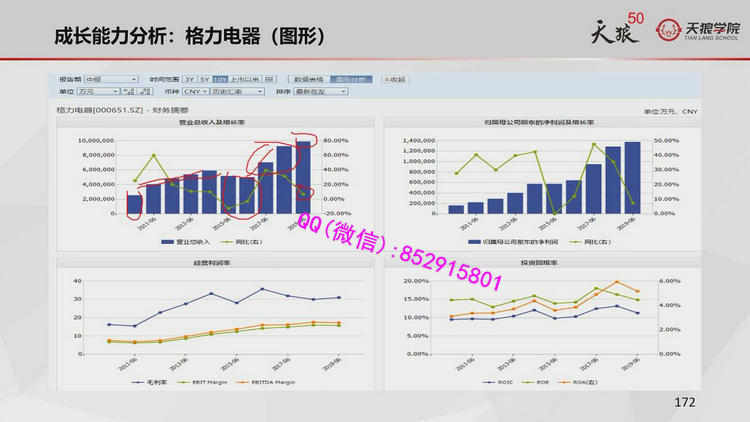Click the 收起 collapse icon button
This screenshot has height=422, width=750.
click(x=385, y=78)
